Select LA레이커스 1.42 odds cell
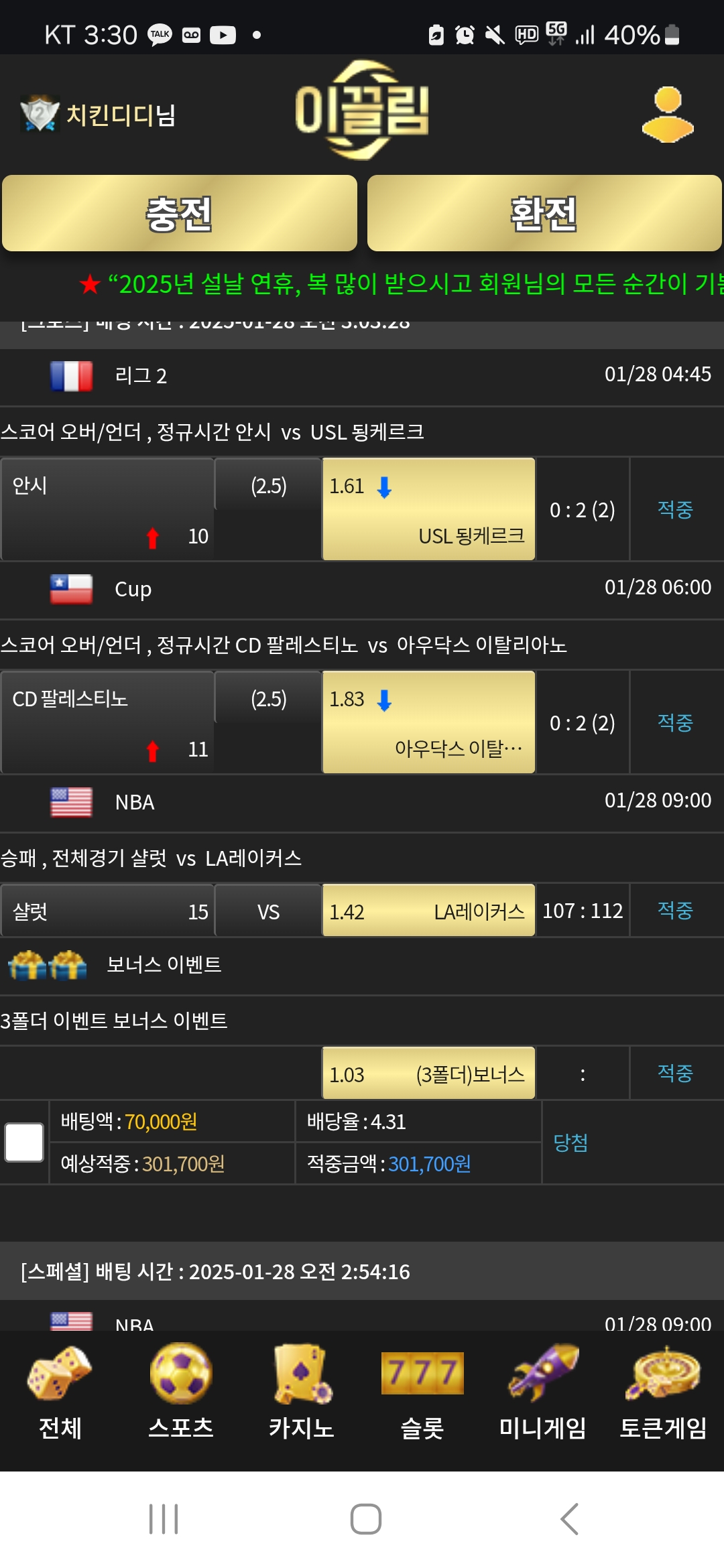The image size is (724, 1568). coord(428,911)
